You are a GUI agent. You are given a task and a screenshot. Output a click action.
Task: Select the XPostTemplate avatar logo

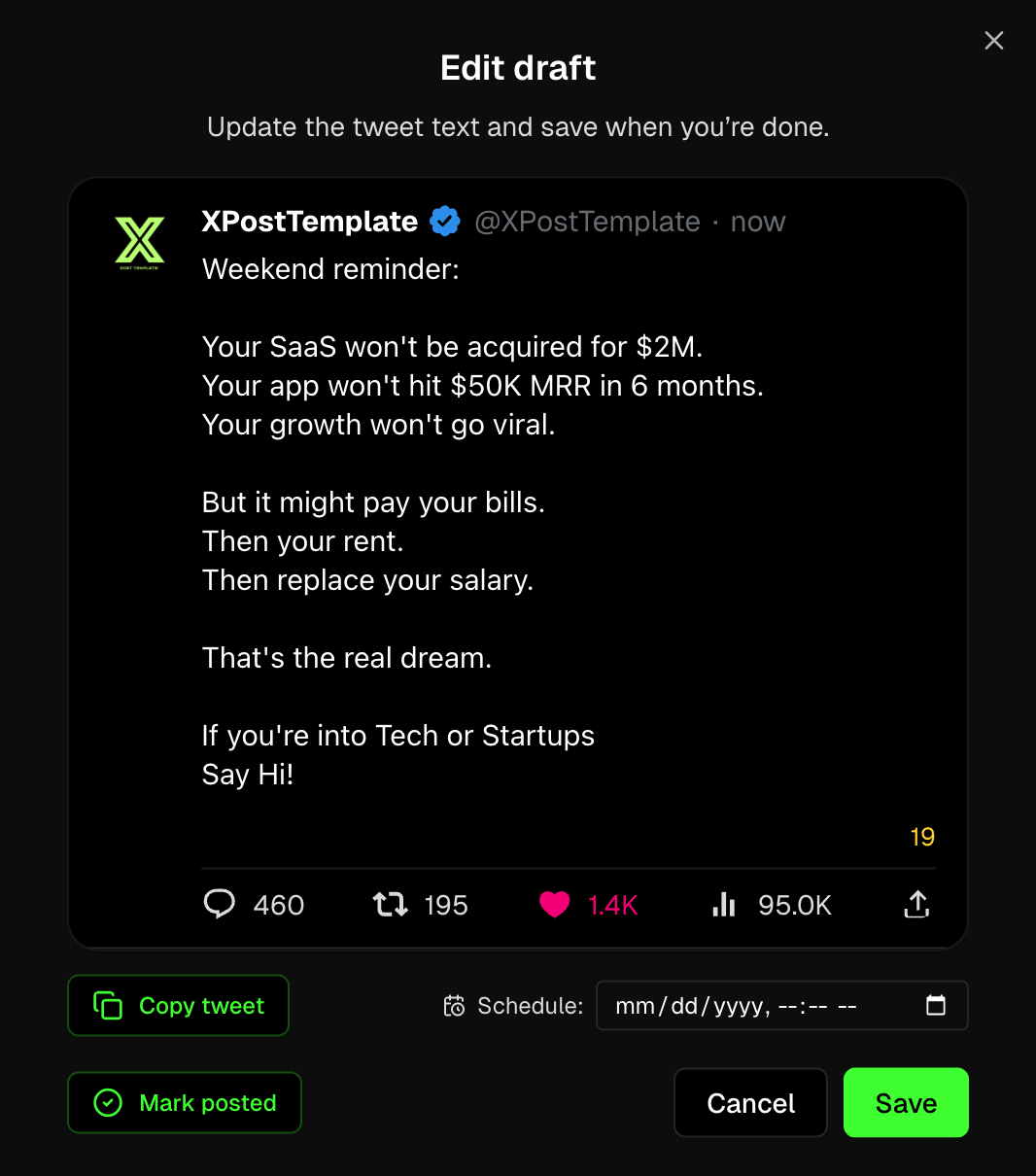[x=140, y=240]
